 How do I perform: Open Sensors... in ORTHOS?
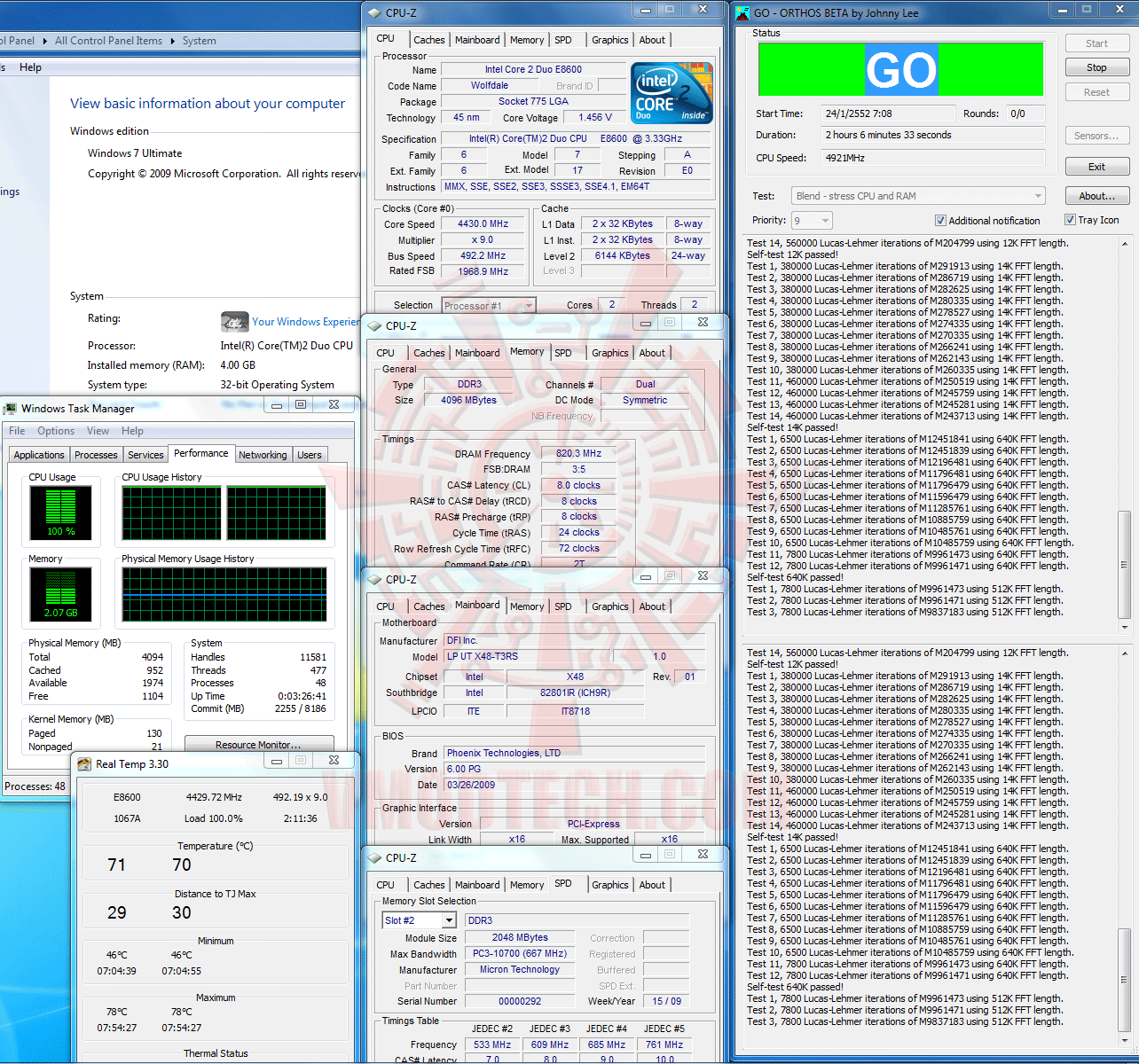(1096, 136)
